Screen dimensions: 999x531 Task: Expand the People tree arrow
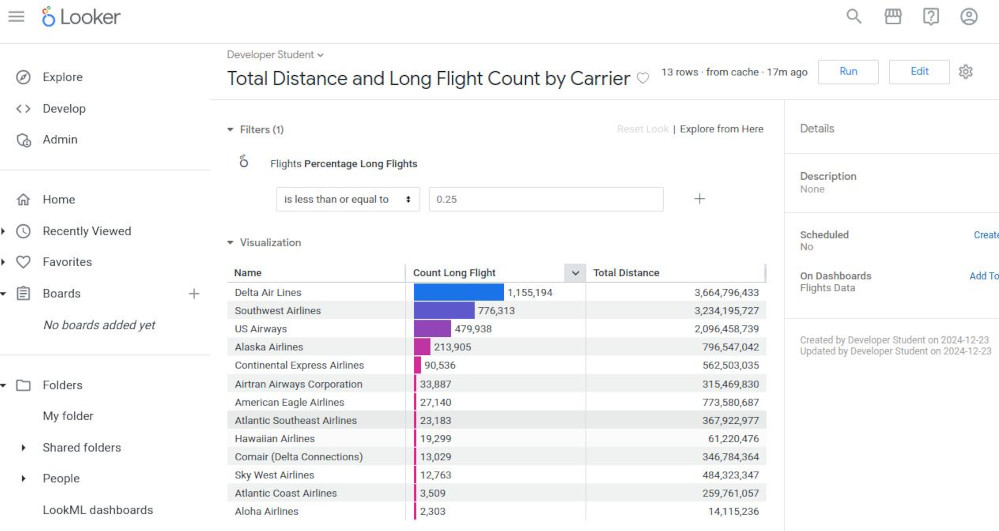24,479
